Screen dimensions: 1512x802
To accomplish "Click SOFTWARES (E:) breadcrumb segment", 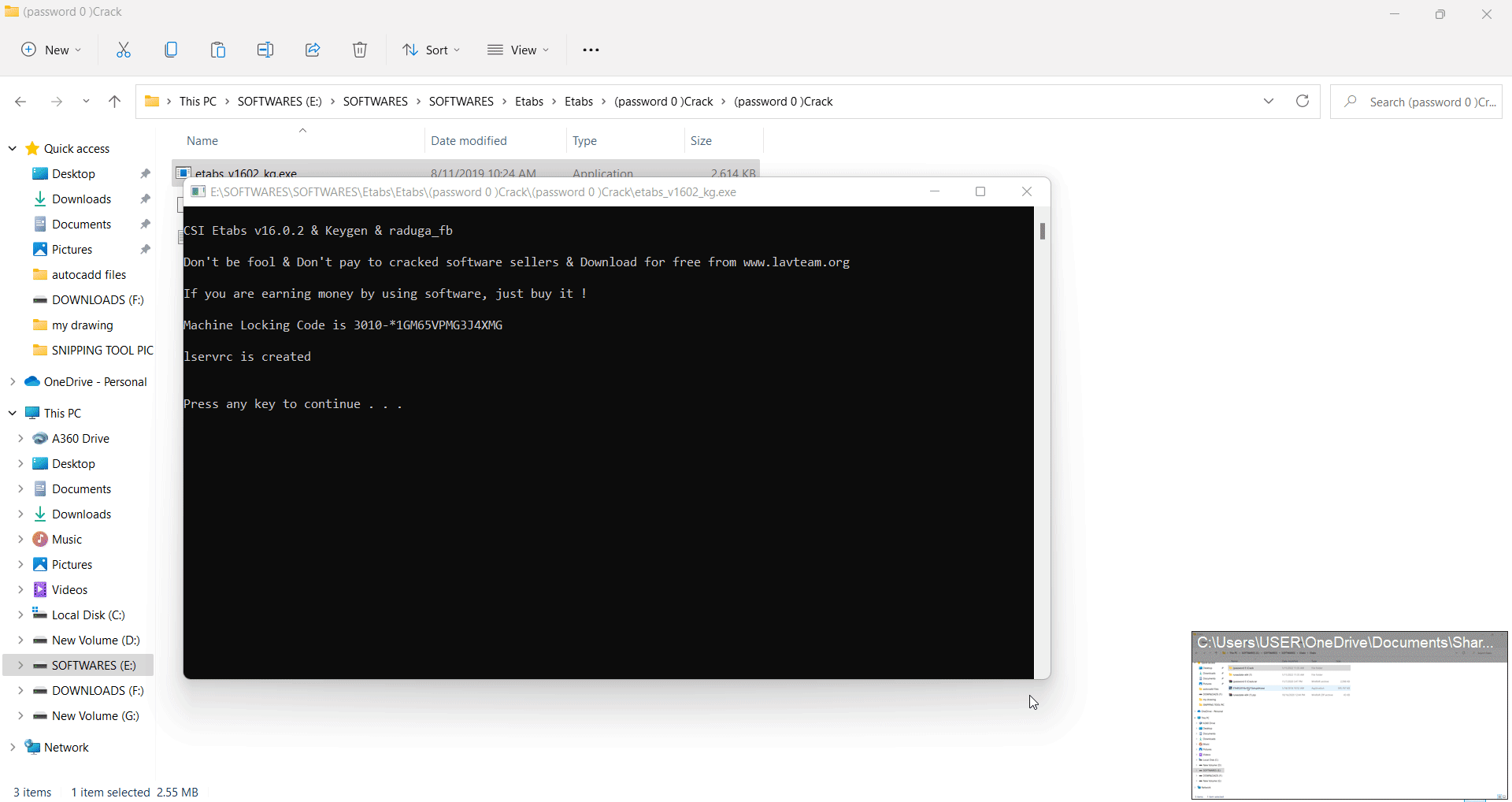I will coord(280,102).
